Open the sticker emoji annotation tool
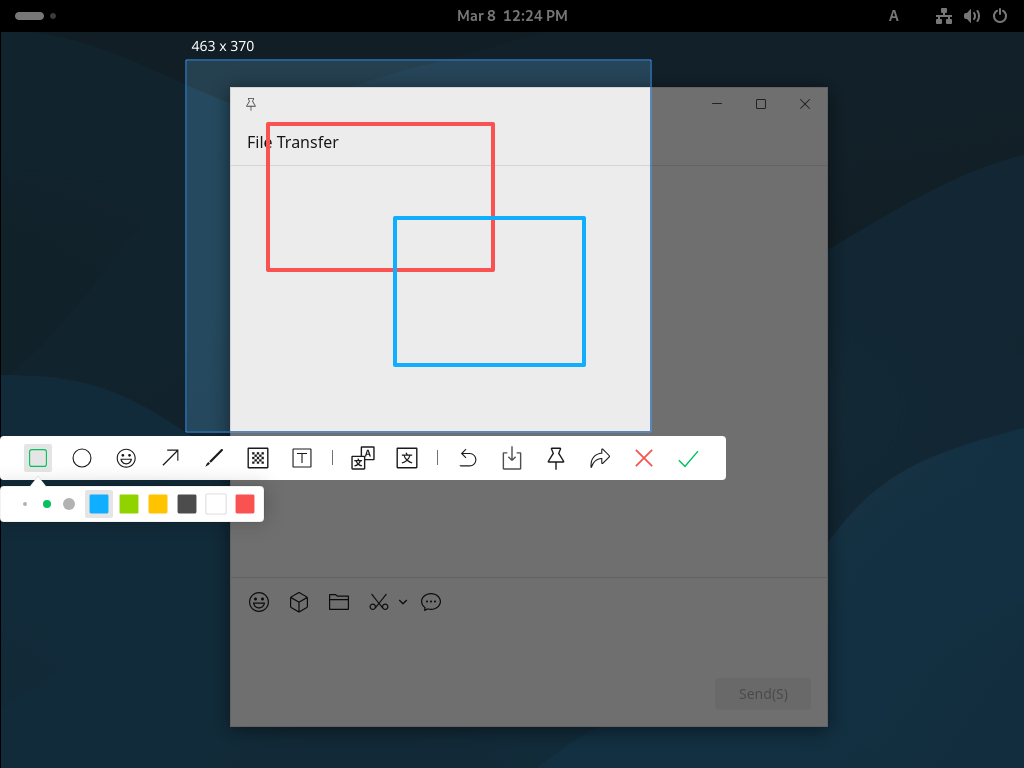 pos(126,458)
